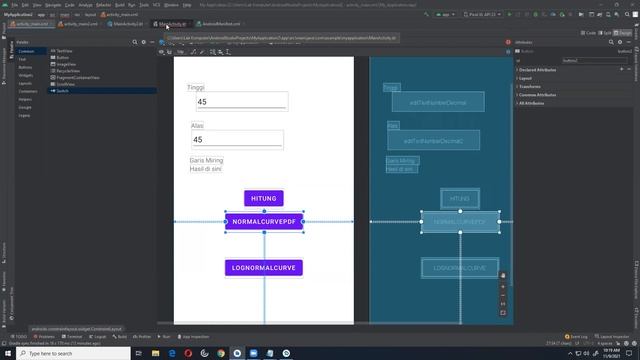Click the Windows Start button
The height and width of the screenshot is (360, 640).
point(8,353)
